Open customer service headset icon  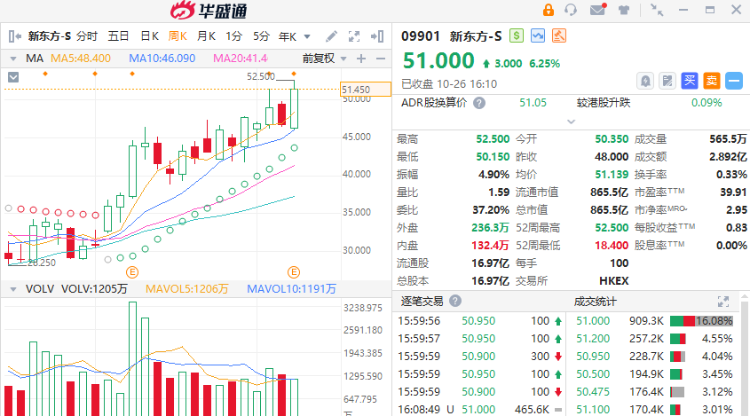570,10
